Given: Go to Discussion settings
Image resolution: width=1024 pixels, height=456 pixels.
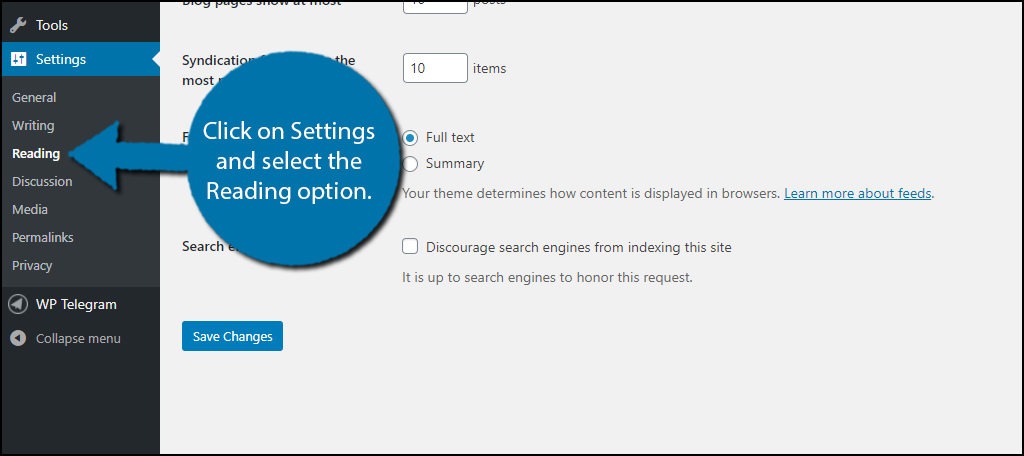Looking at the screenshot, I should pos(42,182).
